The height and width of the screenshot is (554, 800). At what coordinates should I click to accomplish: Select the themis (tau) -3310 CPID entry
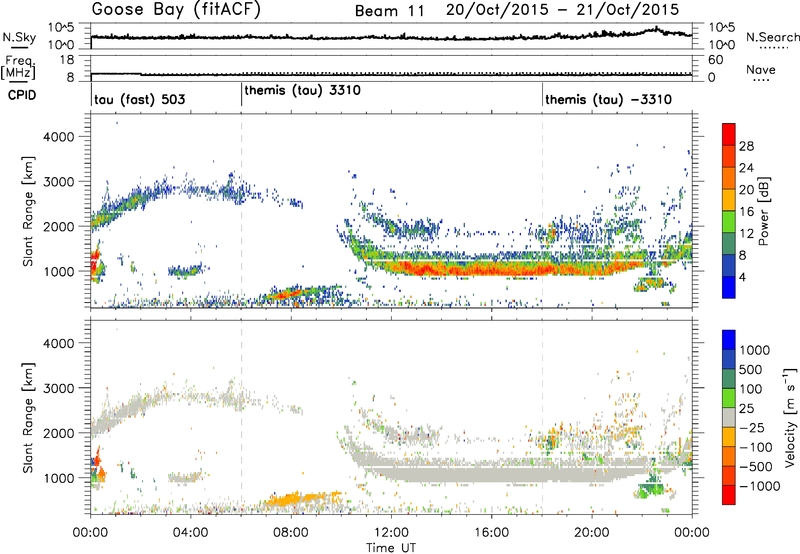coord(608,99)
